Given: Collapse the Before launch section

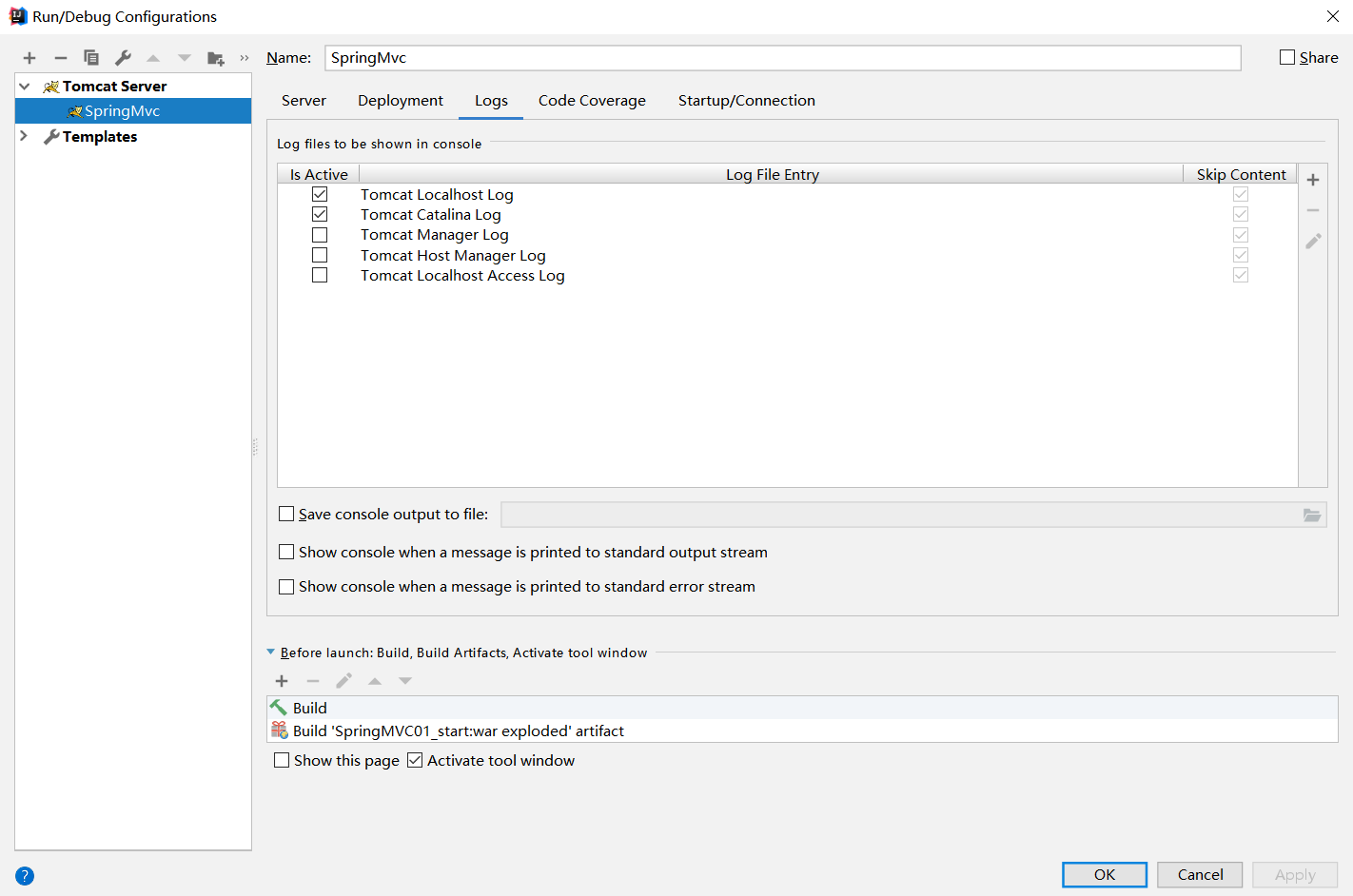Looking at the screenshot, I should [x=271, y=653].
